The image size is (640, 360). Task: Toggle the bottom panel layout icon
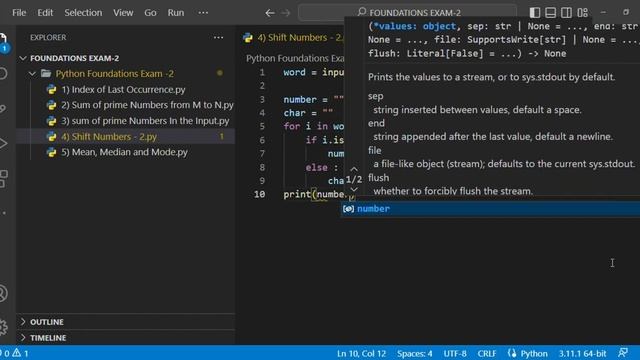click(551, 13)
